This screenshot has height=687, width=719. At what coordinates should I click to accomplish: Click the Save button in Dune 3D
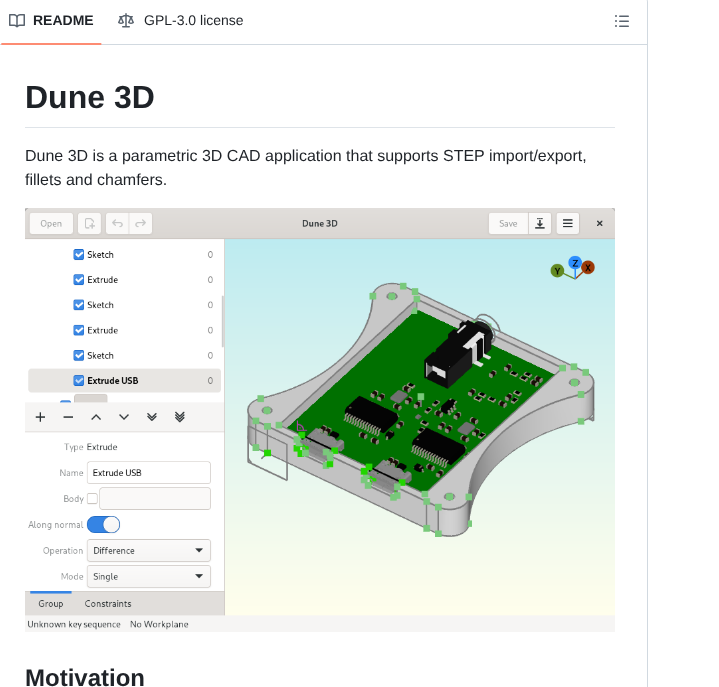(508, 223)
